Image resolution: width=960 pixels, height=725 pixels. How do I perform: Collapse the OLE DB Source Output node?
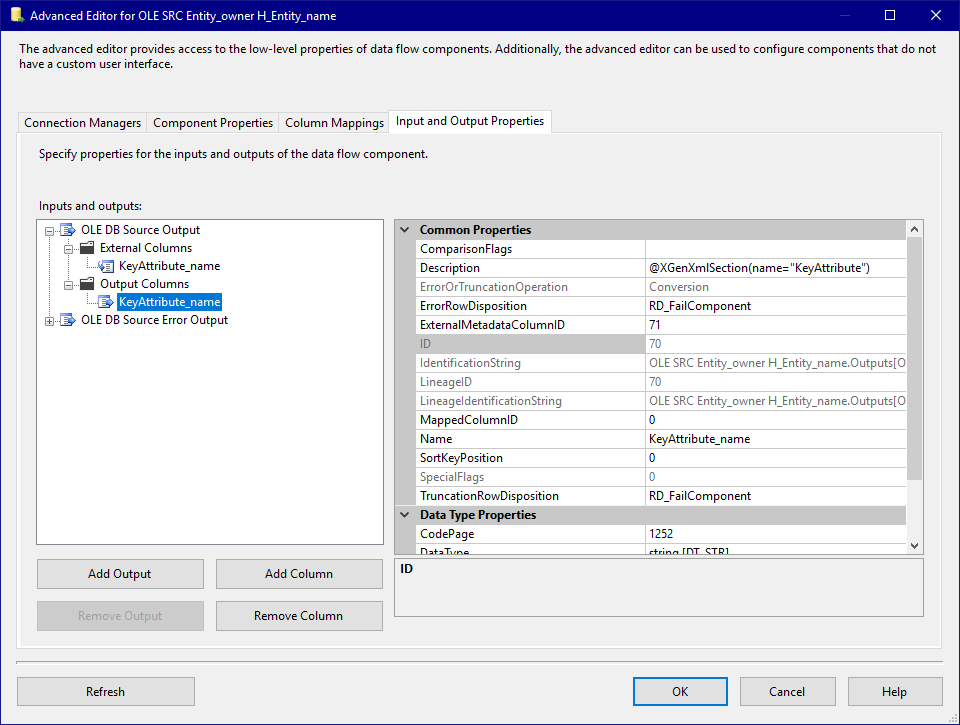coord(49,231)
